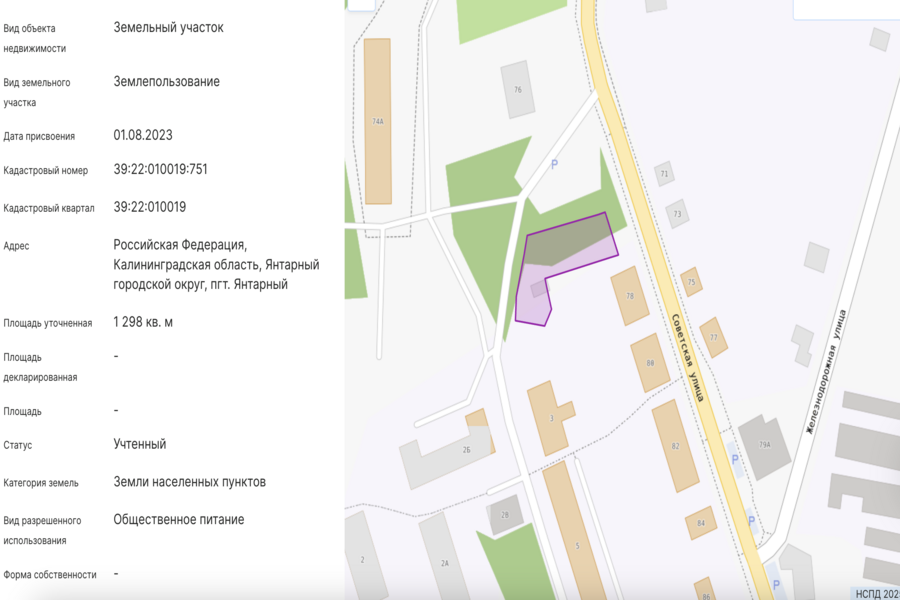Screen dimensions: 900x600
Task: Click cadastral number 39:22:010019:751
Action: click(x=160, y=169)
